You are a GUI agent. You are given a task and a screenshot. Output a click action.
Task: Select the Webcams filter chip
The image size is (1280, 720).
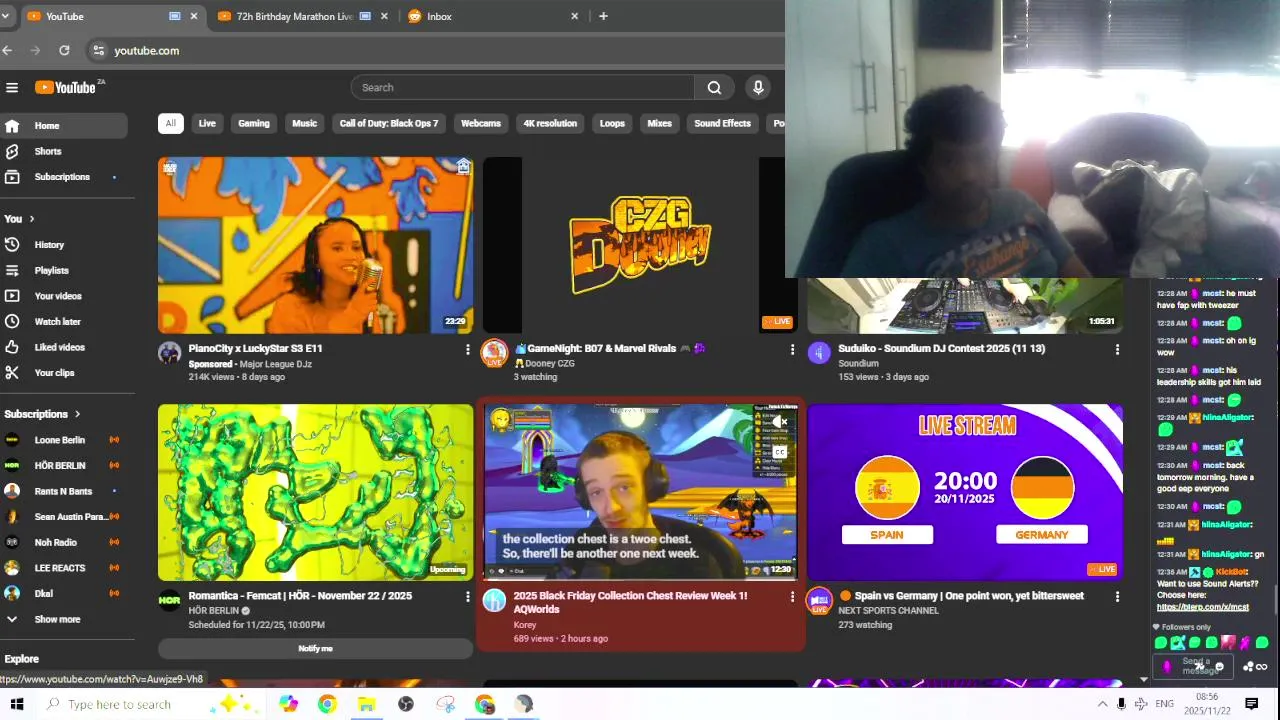click(481, 124)
